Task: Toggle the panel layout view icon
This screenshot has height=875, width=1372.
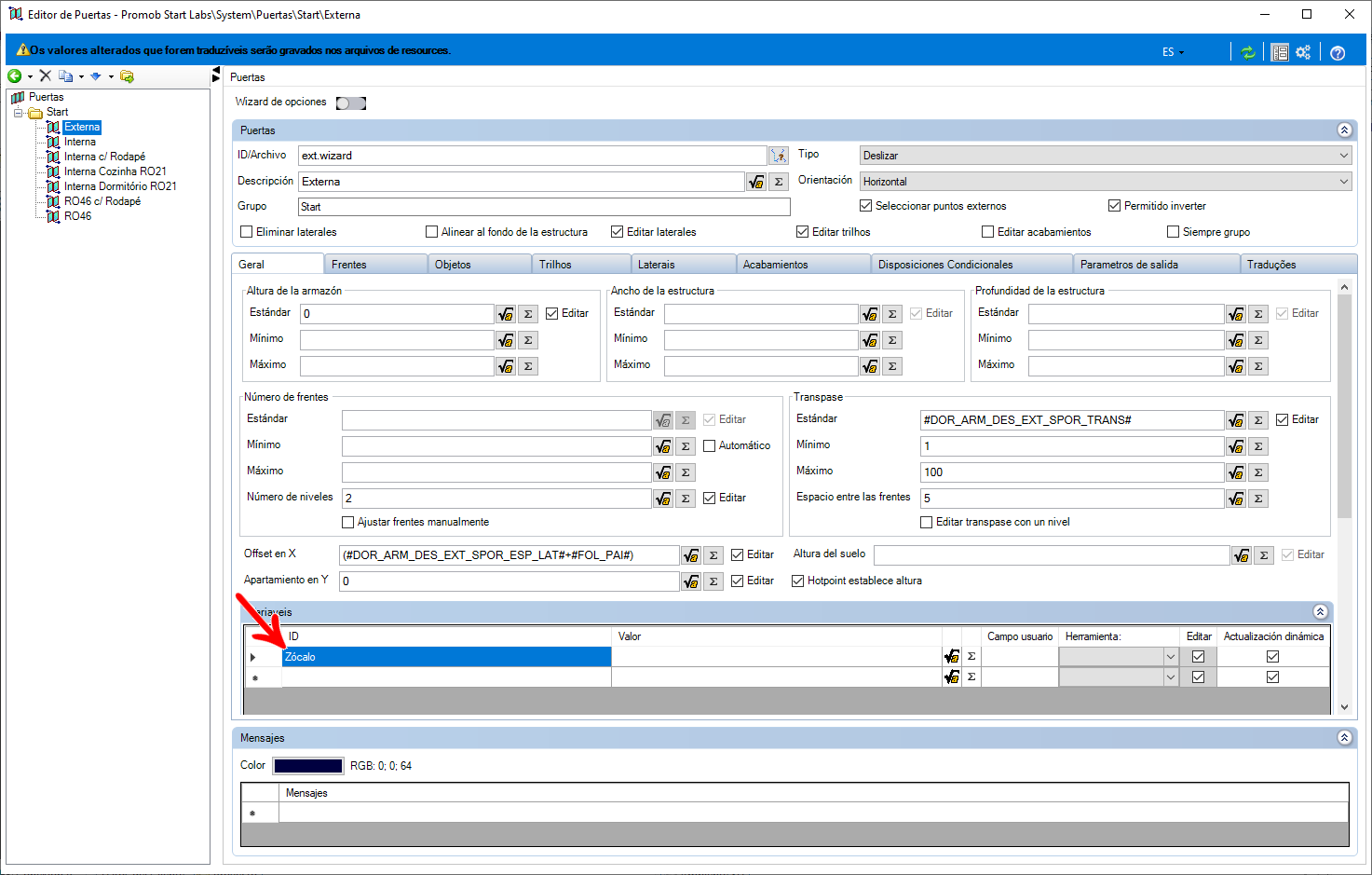Action: [1280, 52]
